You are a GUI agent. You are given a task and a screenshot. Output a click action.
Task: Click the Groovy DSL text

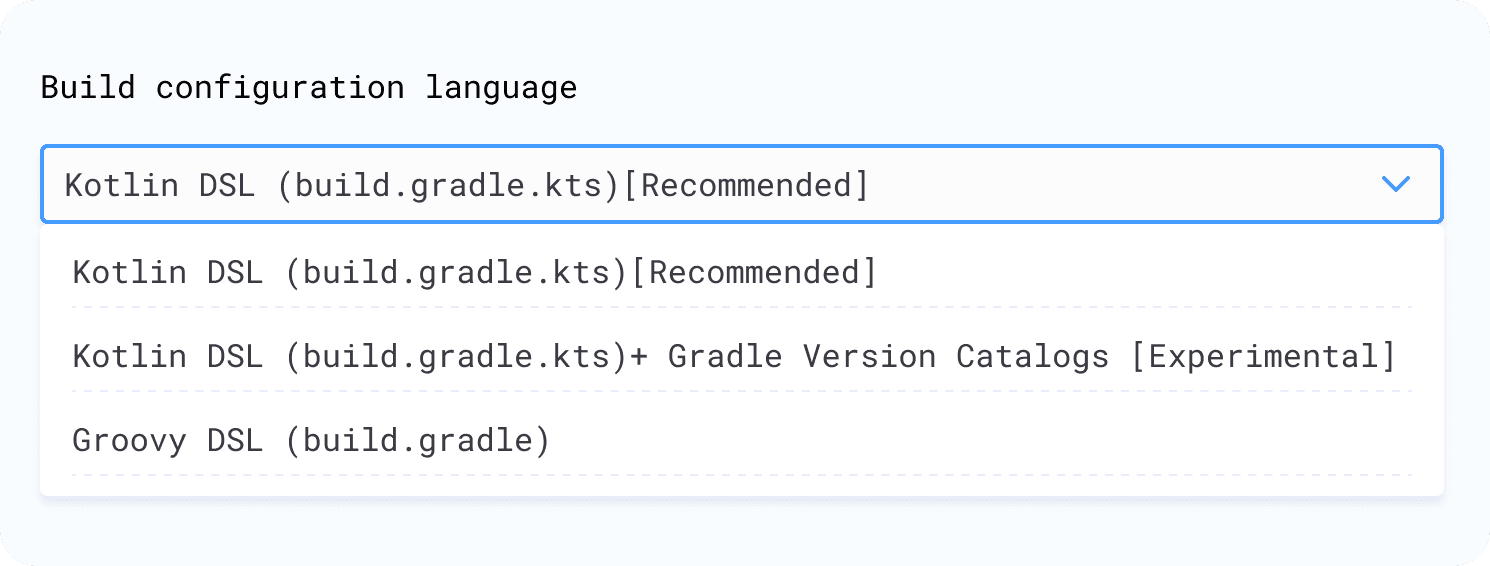(167, 440)
